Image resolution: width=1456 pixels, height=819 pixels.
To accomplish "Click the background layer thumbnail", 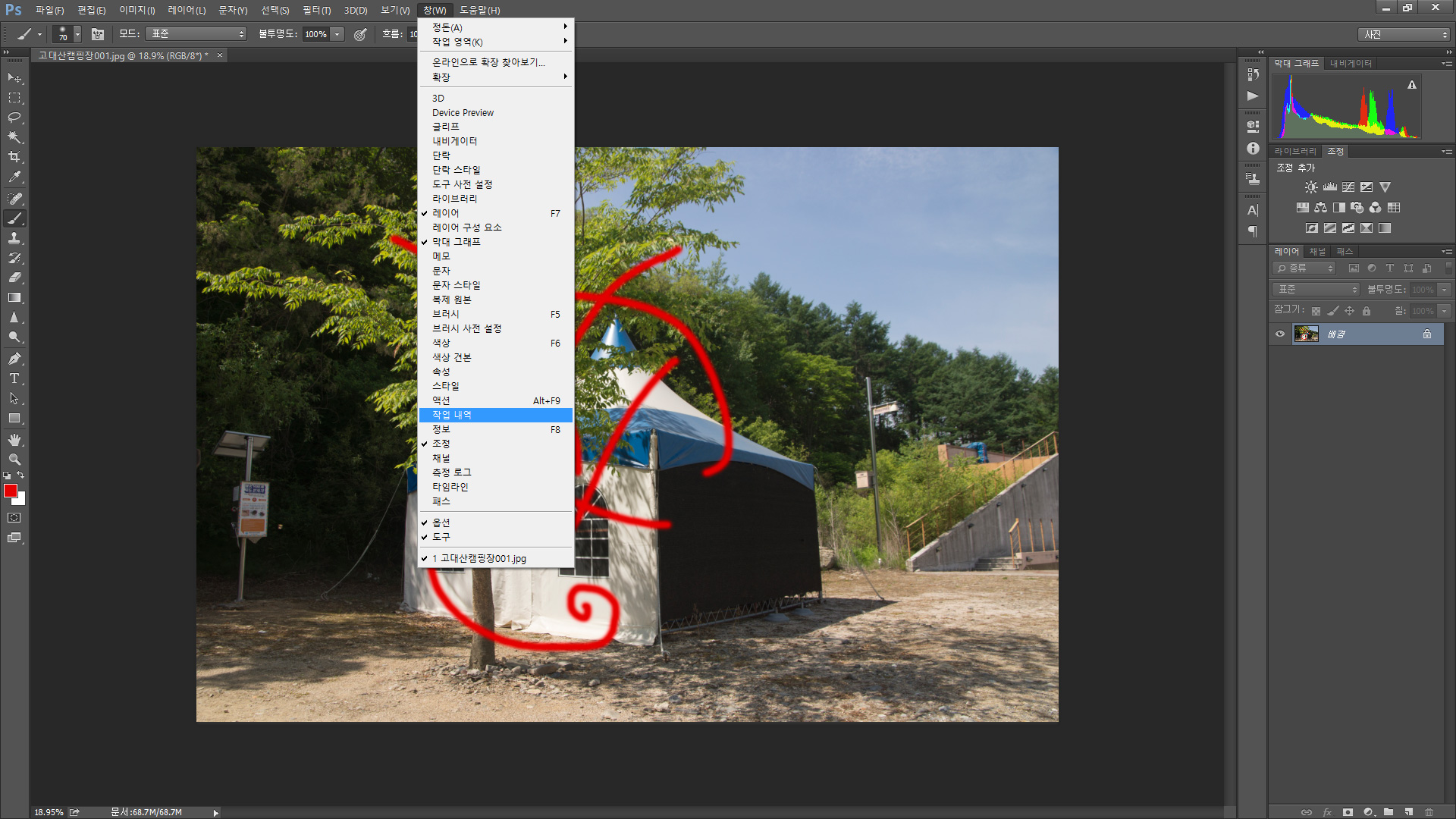I will point(1306,334).
